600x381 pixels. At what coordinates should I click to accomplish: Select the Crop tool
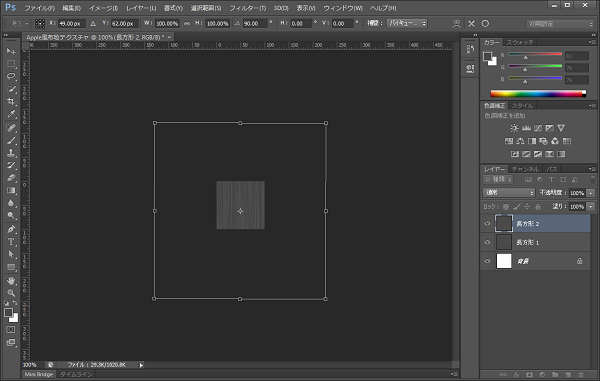[x=11, y=101]
